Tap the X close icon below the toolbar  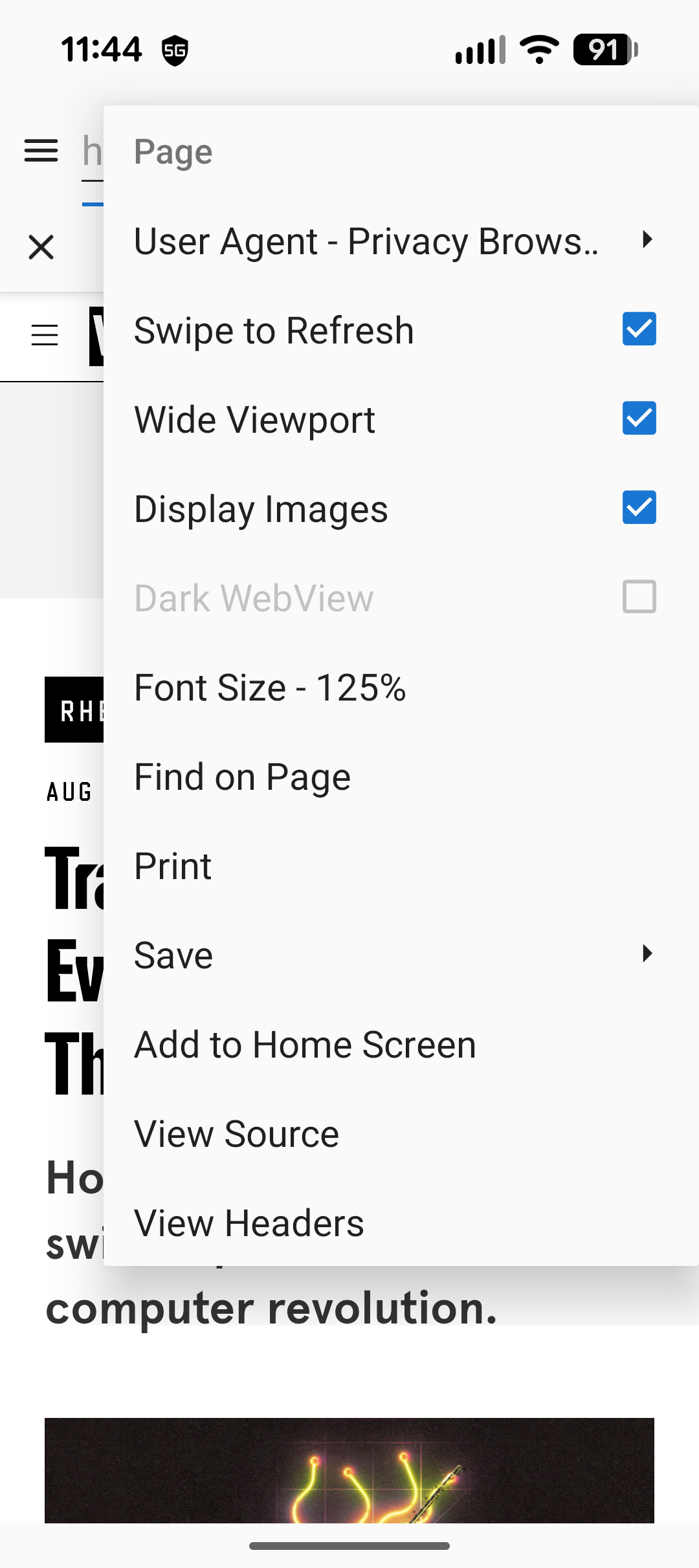point(41,247)
